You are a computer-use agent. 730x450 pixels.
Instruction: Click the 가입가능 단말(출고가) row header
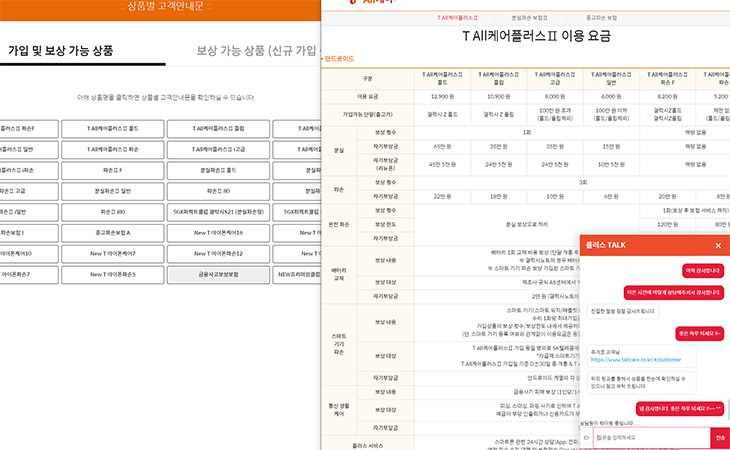(368, 114)
